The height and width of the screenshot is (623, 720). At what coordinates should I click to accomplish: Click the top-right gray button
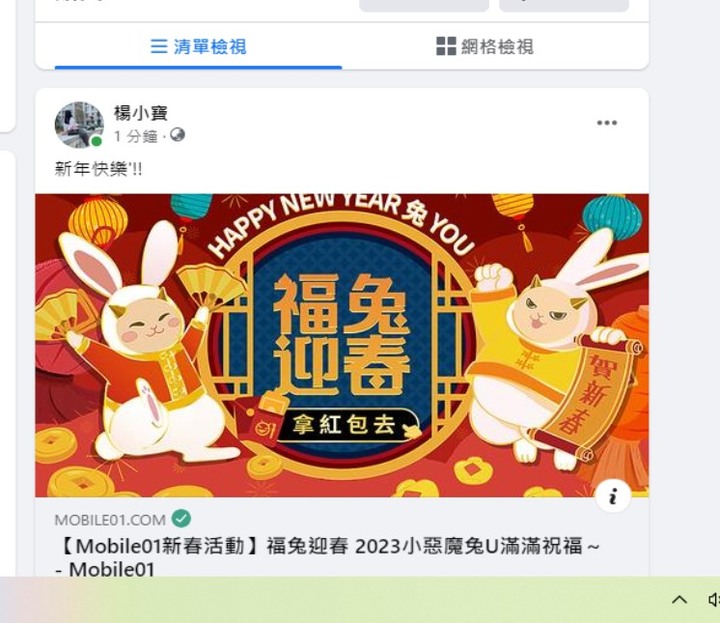(x=564, y=6)
